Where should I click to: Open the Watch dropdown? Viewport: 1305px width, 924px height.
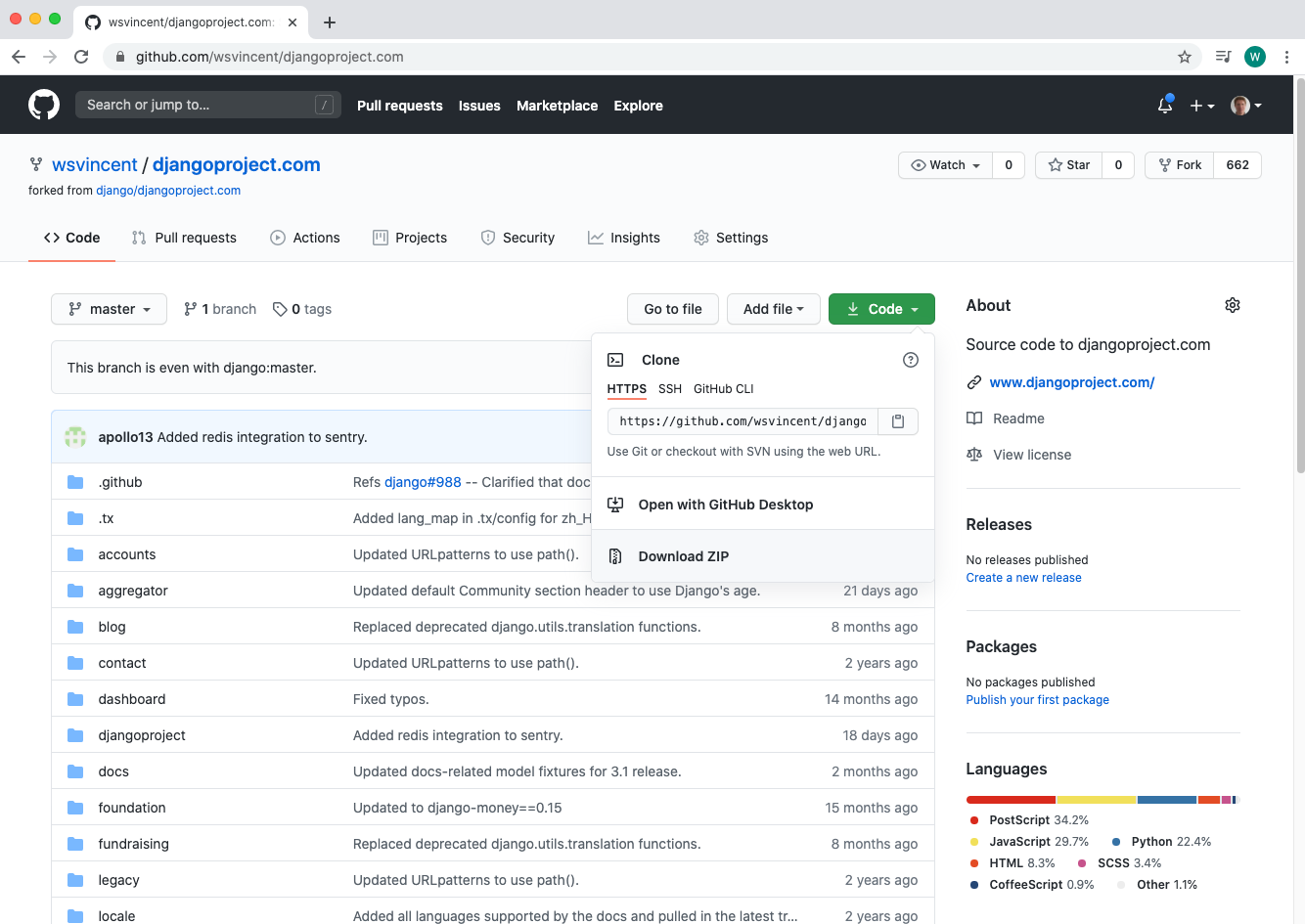pyautogui.click(x=946, y=165)
